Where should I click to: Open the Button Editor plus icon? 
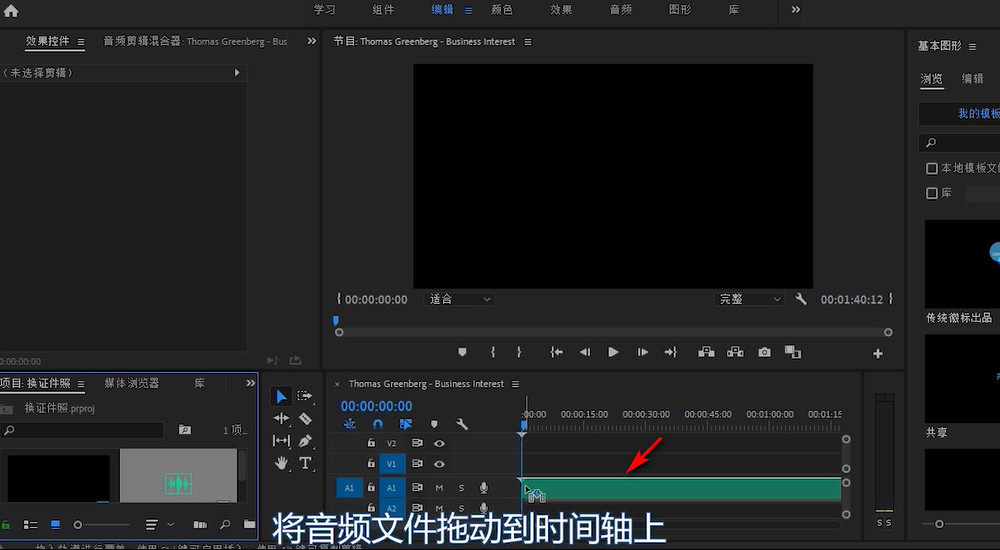pyautogui.click(x=878, y=353)
